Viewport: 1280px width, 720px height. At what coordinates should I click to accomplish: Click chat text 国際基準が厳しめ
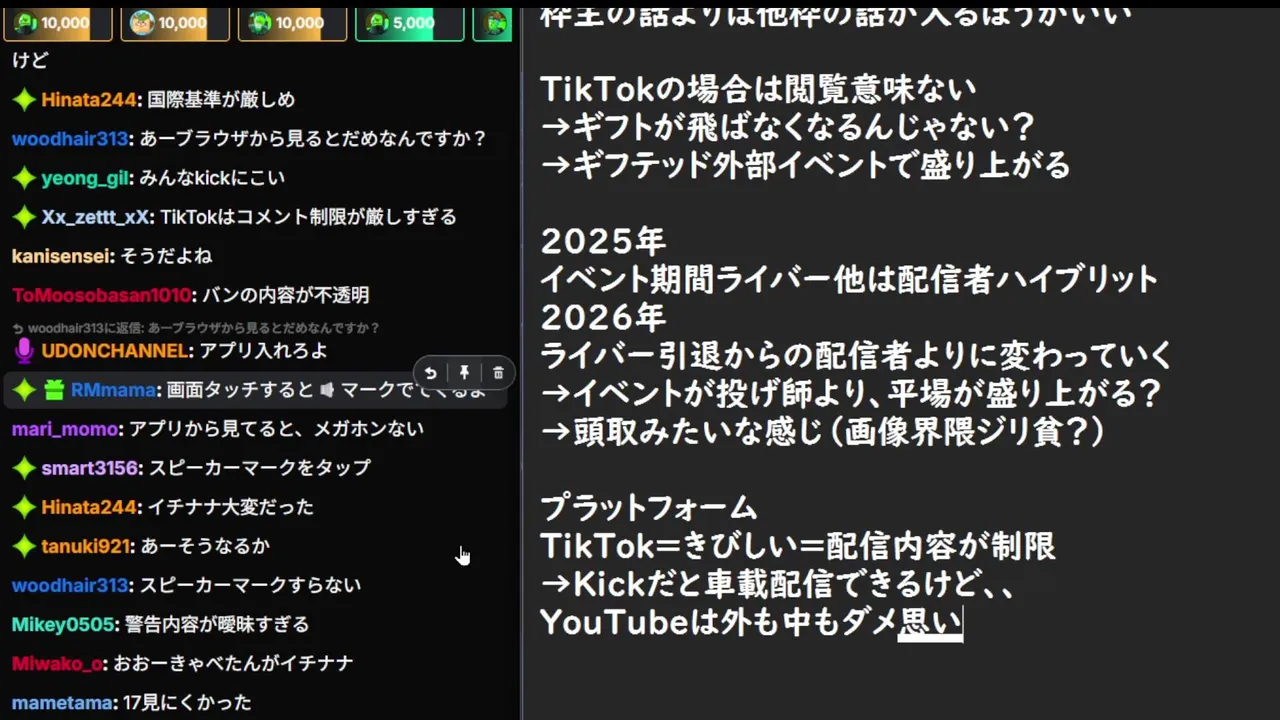[x=221, y=100]
